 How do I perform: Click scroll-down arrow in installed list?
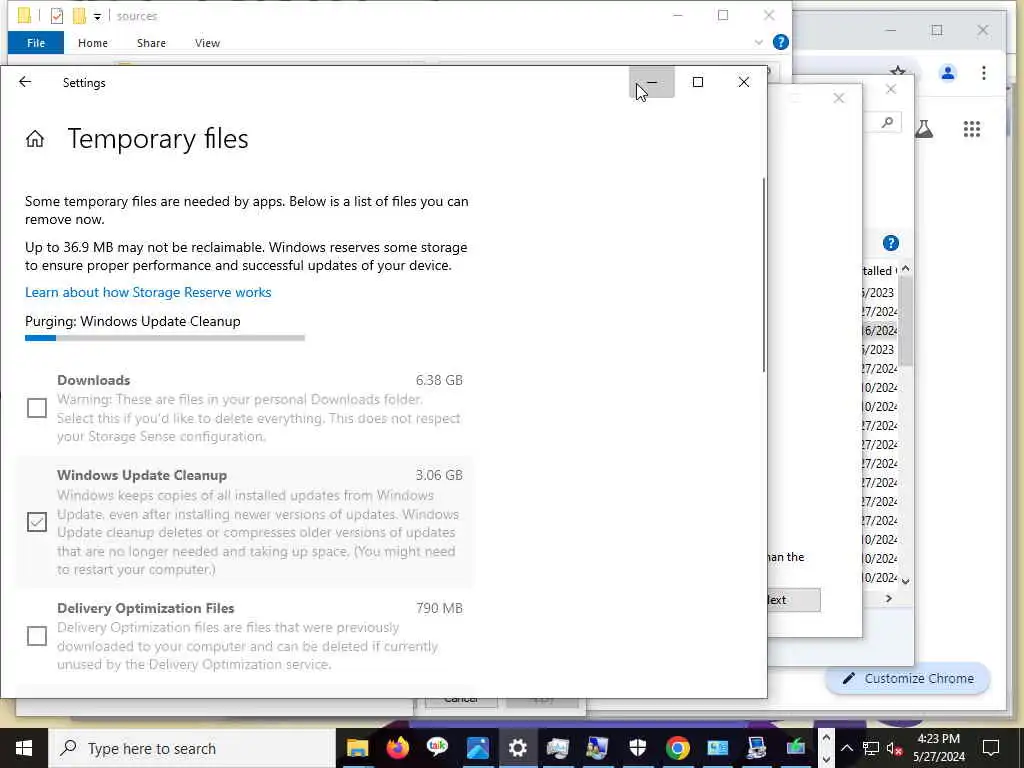(x=905, y=581)
